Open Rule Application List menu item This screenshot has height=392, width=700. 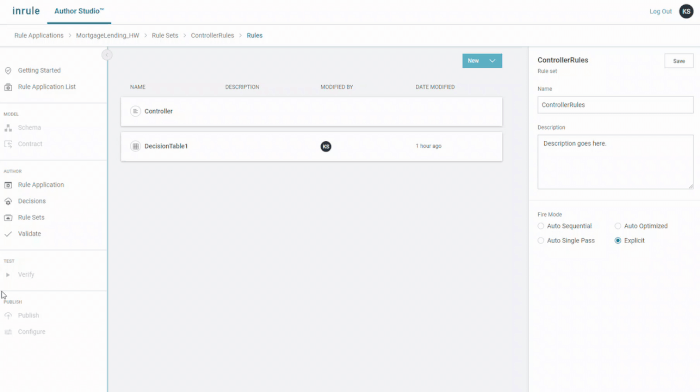point(47,87)
